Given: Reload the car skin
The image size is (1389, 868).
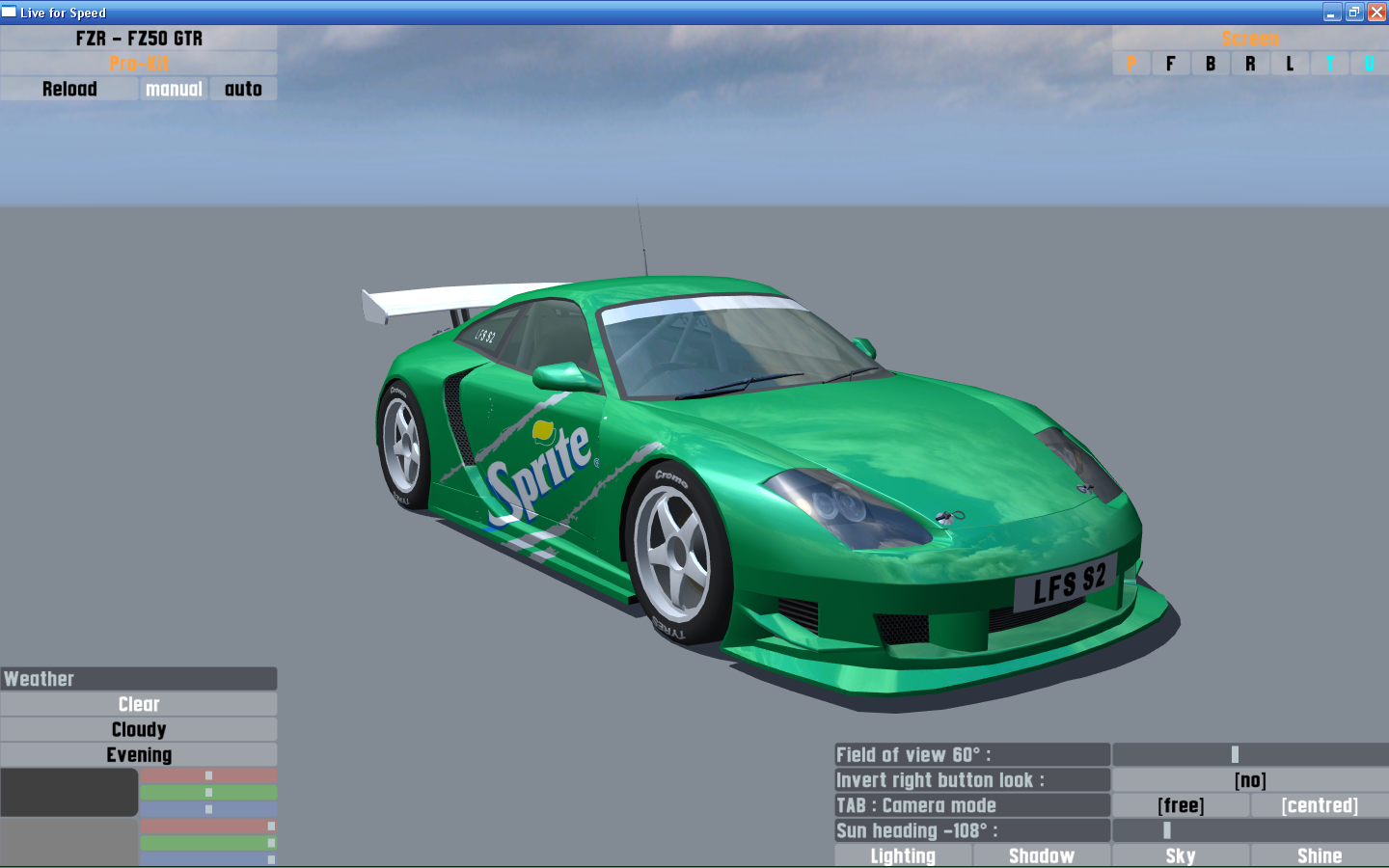Looking at the screenshot, I should 69,89.
